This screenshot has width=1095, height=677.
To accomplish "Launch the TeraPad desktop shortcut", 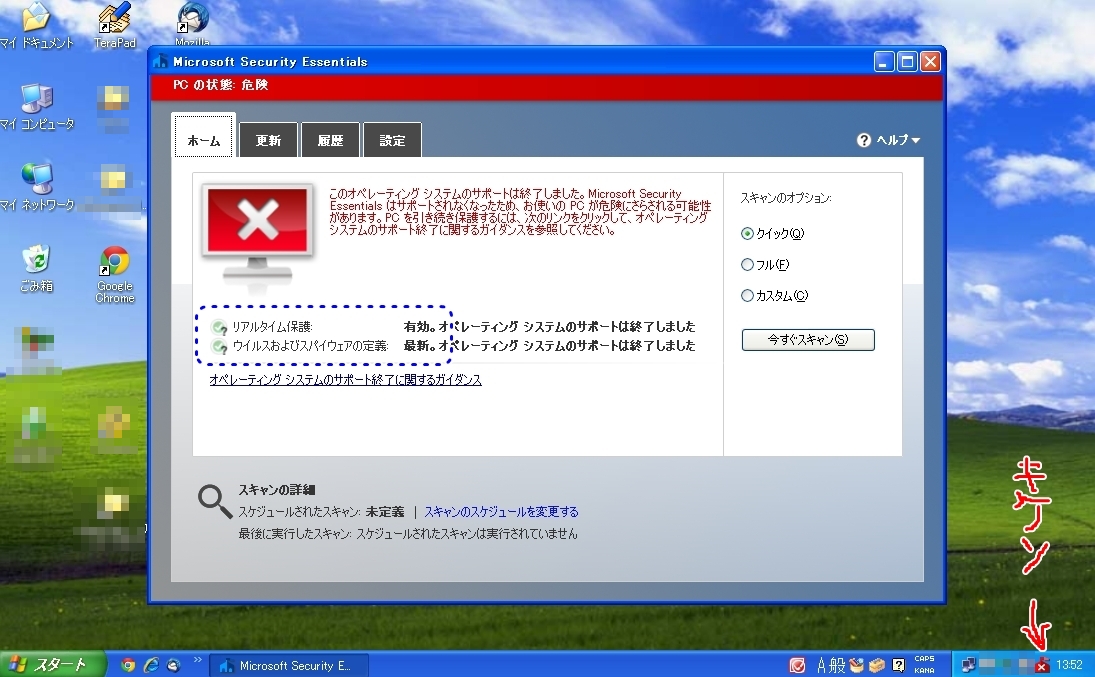I will point(115,25).
